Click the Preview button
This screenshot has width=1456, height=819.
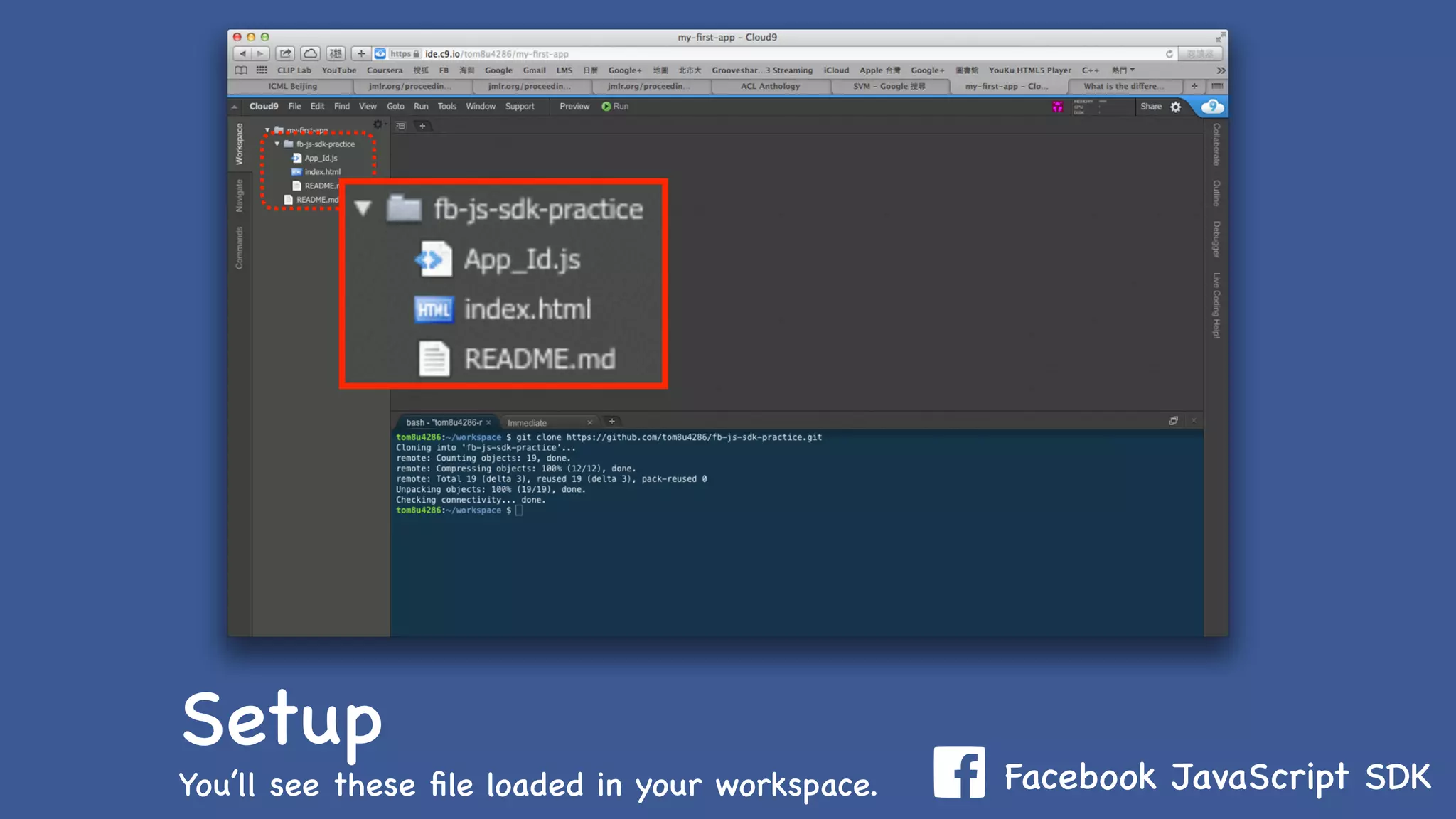(574, 107)
